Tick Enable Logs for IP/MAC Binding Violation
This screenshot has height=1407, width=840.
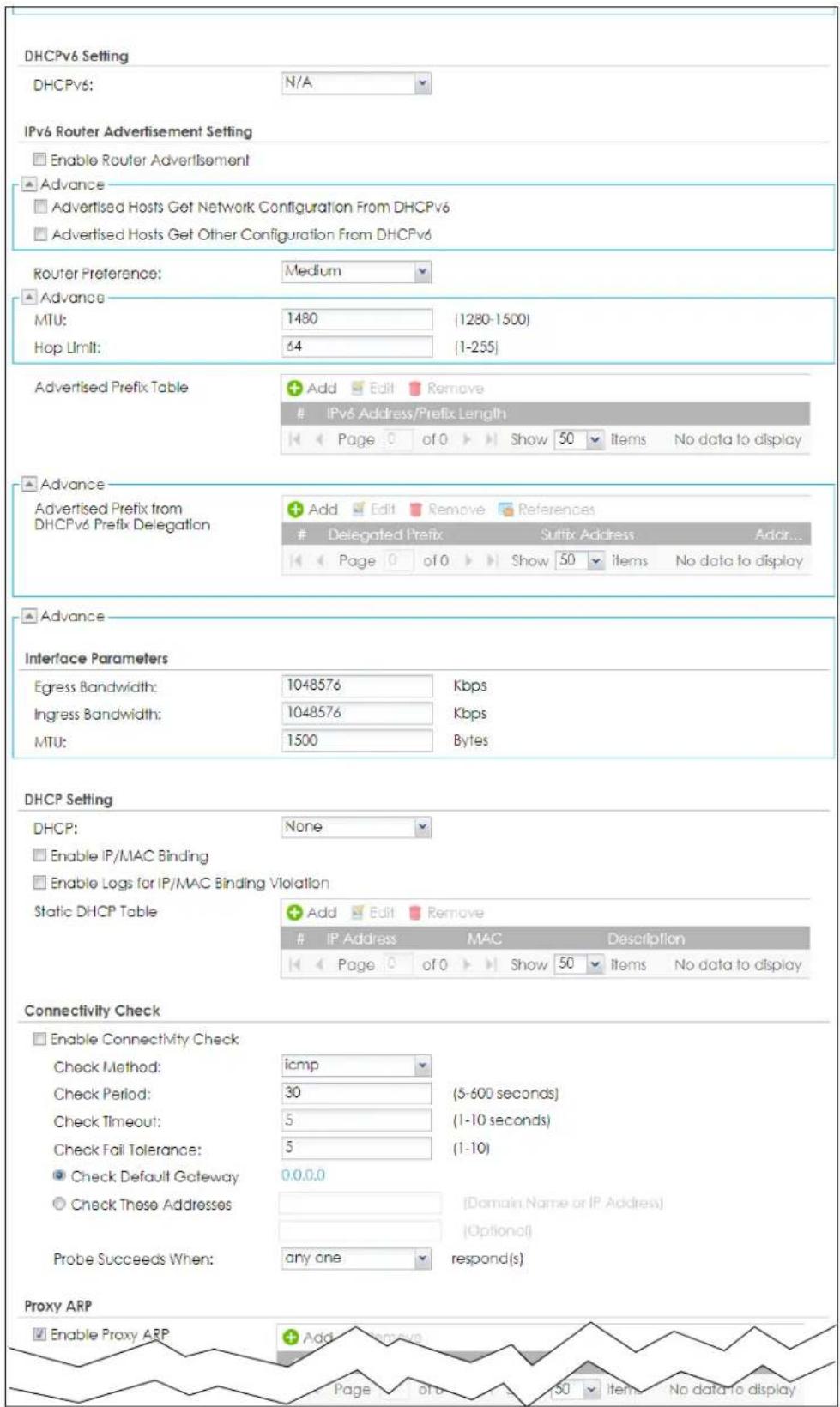(39, 882)
